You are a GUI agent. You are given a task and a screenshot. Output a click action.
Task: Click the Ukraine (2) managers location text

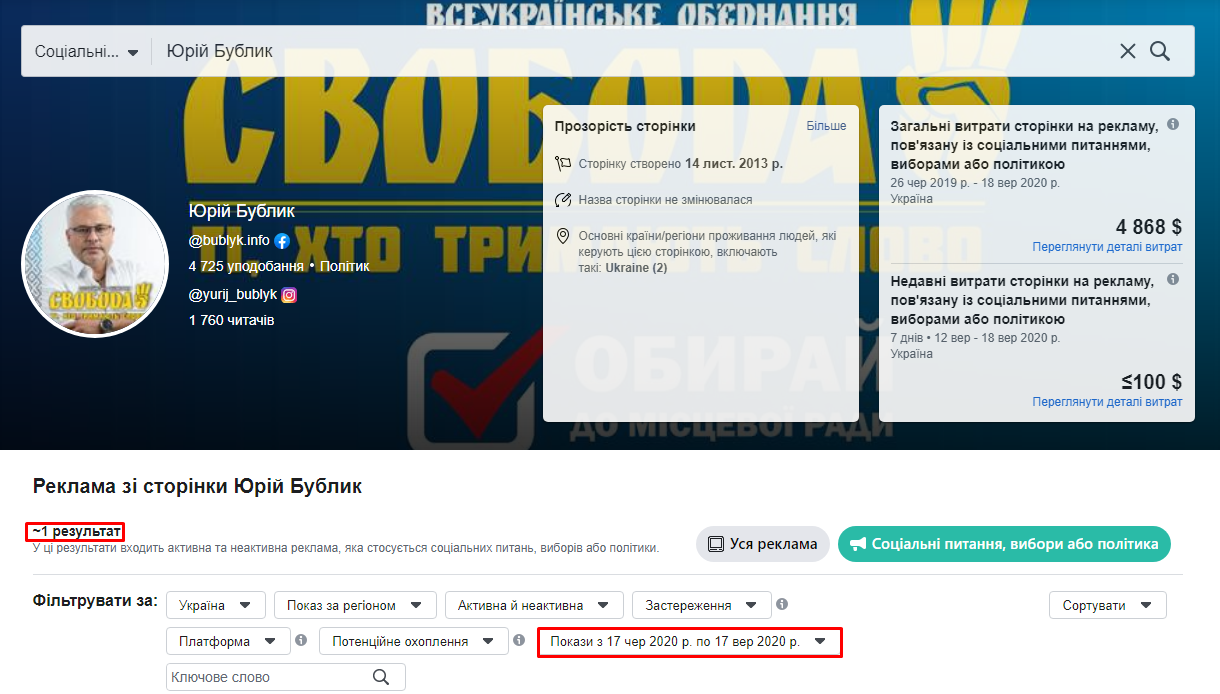coord(637,268)
